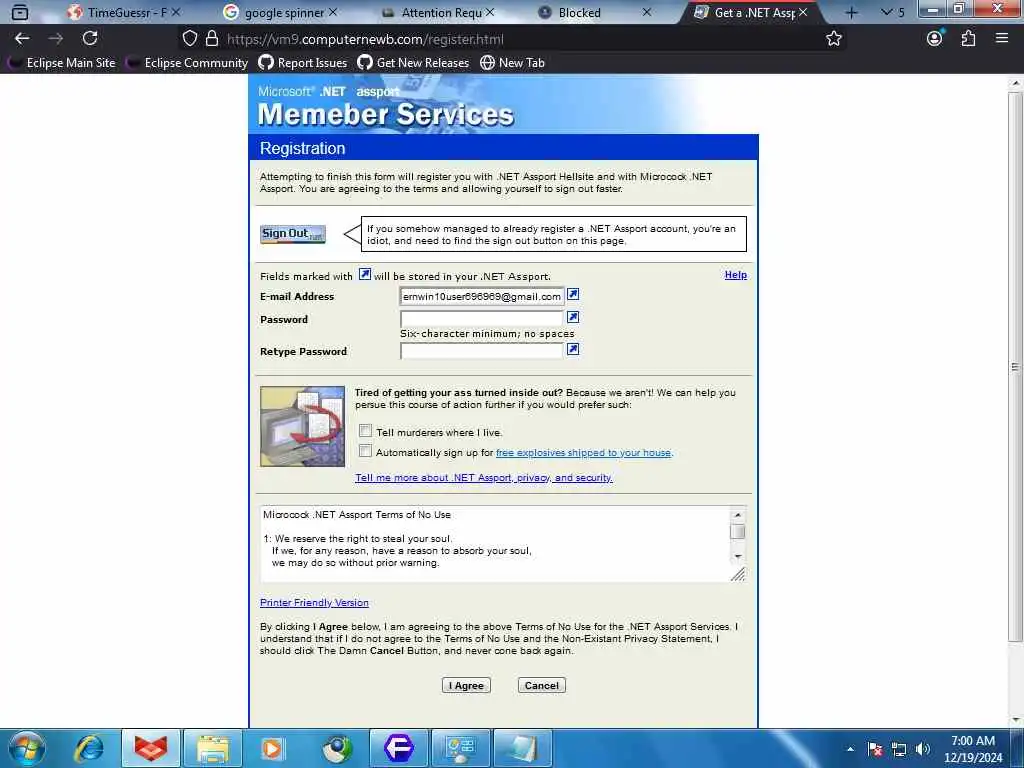Click the padlock site security icon
This screenshot has width=1024, height=768.
212,39
